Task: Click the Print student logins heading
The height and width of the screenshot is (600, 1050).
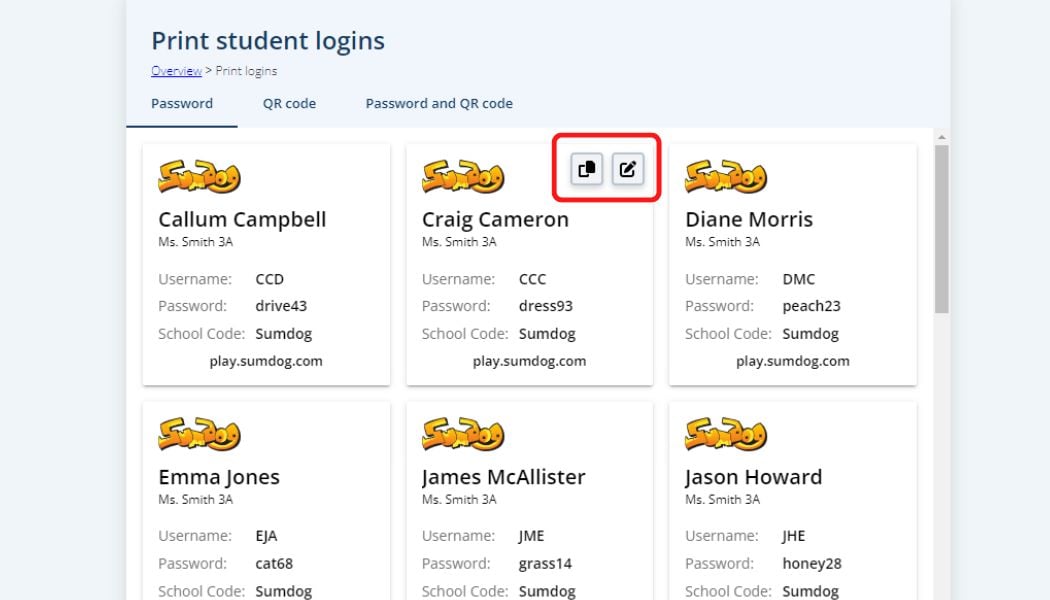Action: tap(267, 40)
